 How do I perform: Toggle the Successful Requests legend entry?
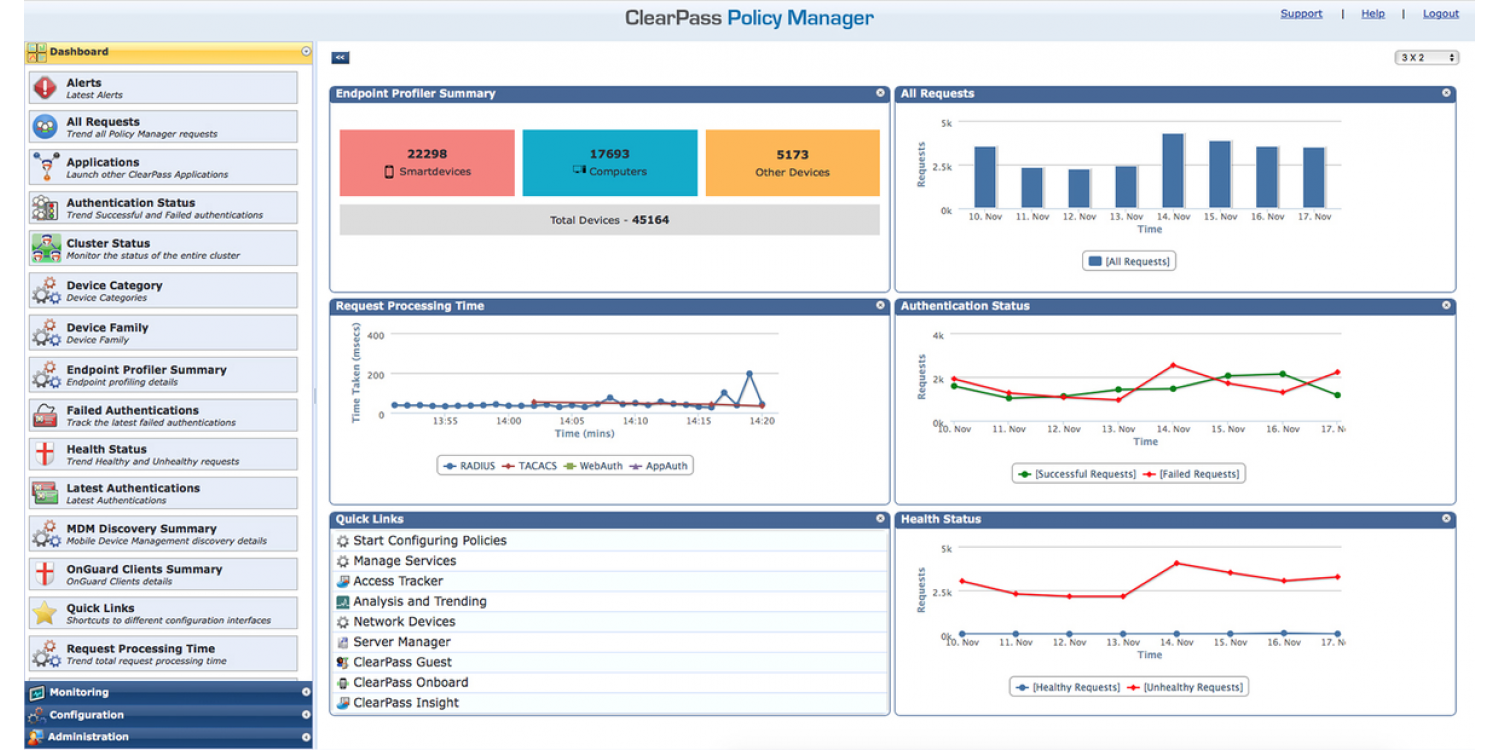tap(1076, 474)
